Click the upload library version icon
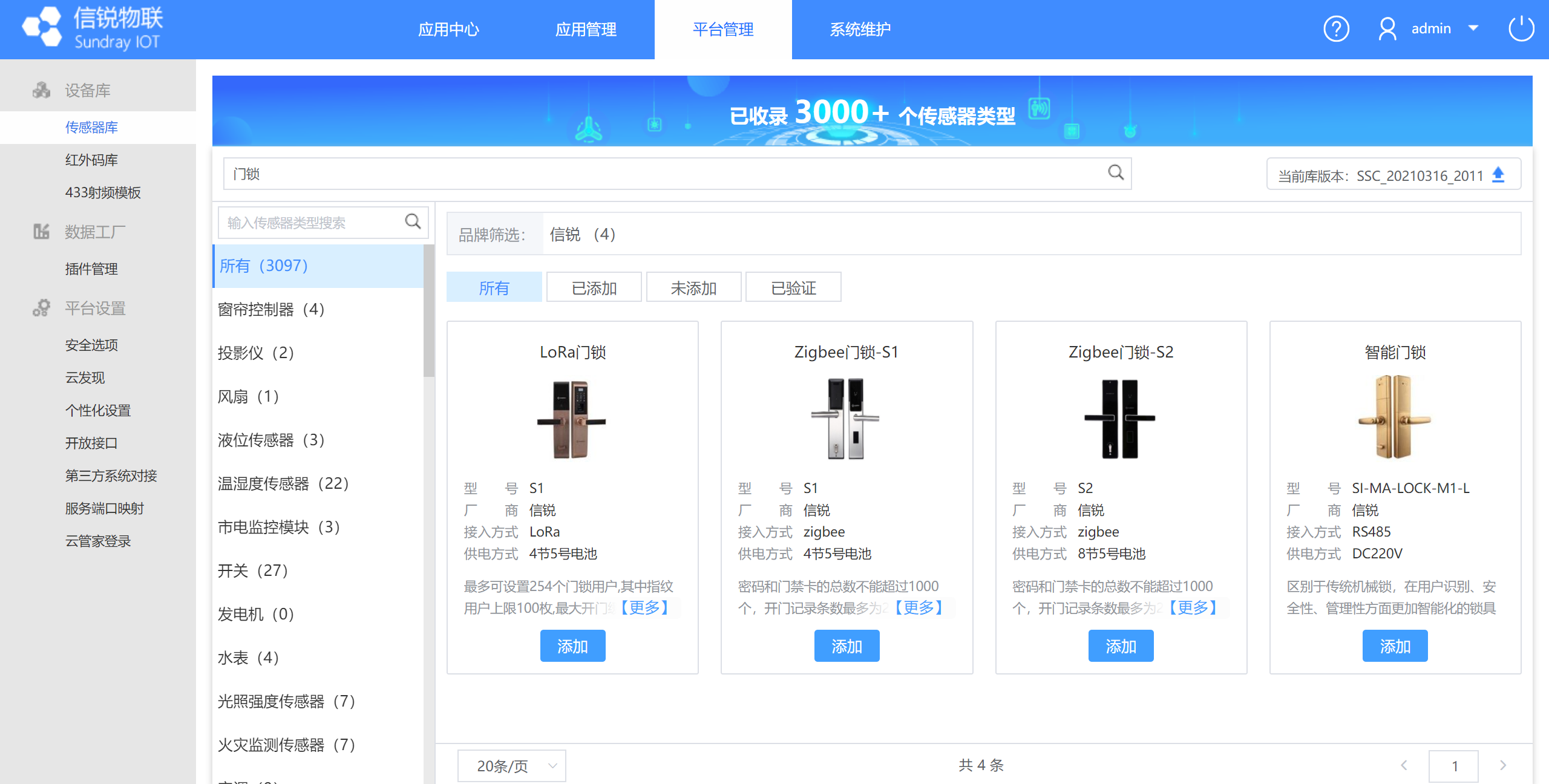 point(1498,175)
